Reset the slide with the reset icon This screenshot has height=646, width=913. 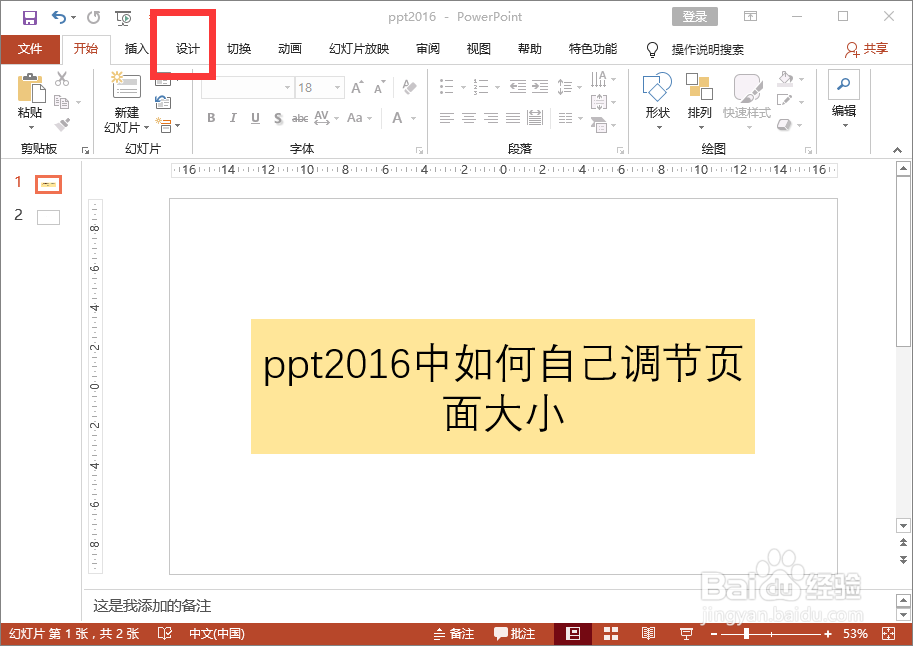point(163,103)
